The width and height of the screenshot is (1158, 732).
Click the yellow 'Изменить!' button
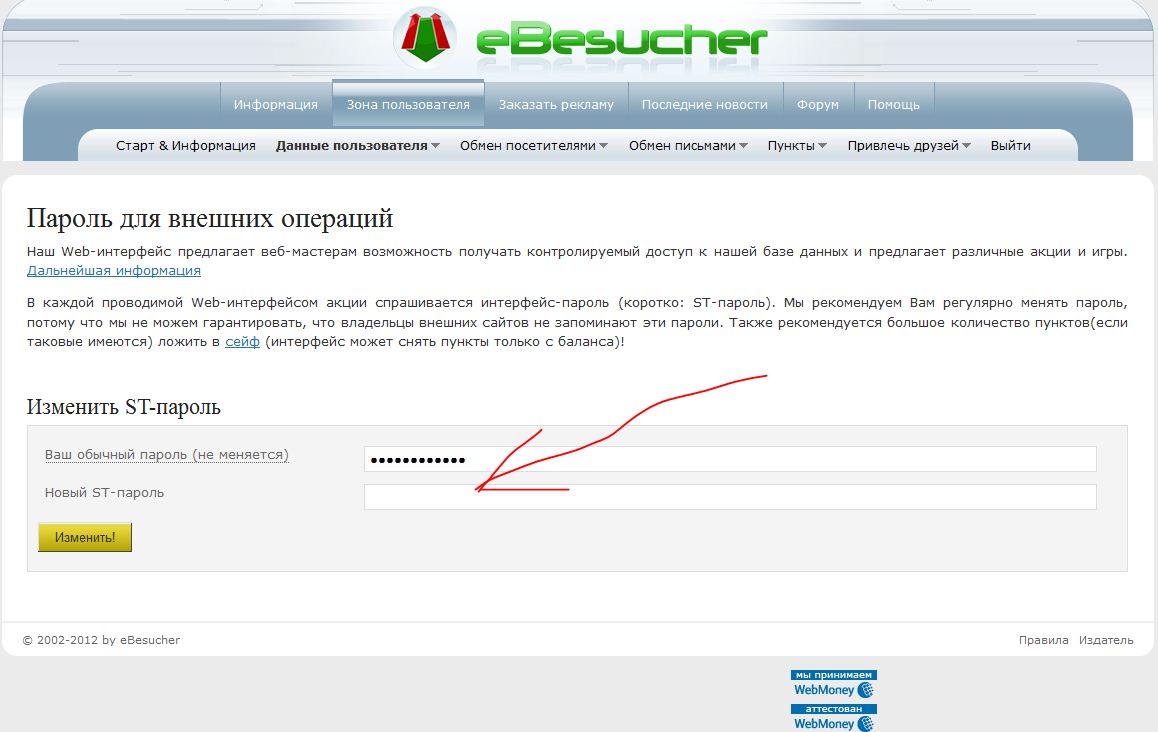[x=85, y=537]
